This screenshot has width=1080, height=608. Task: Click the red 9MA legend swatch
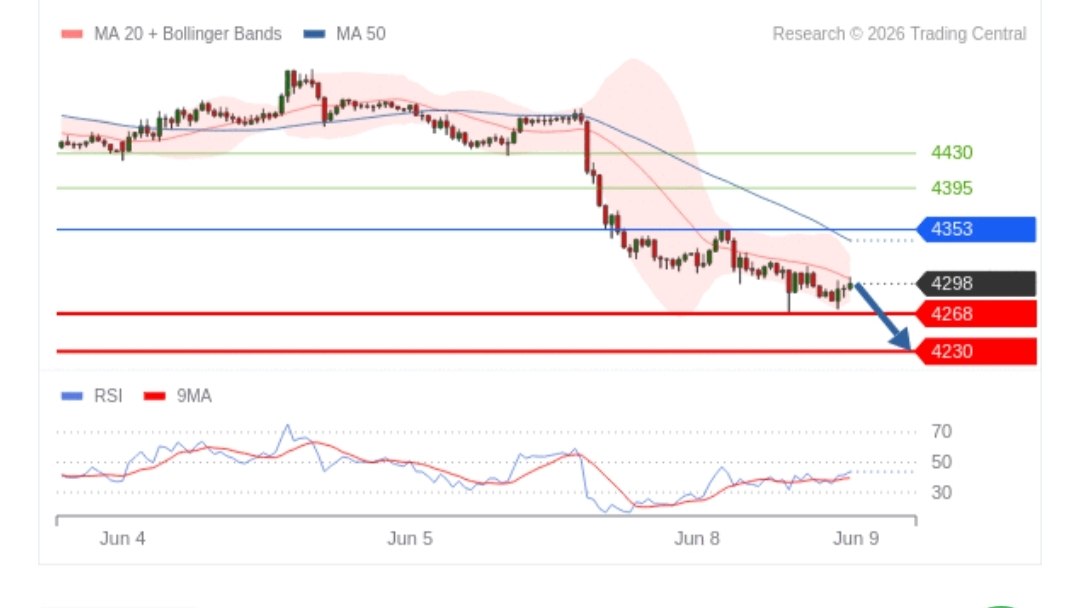[x=154, y=396]
